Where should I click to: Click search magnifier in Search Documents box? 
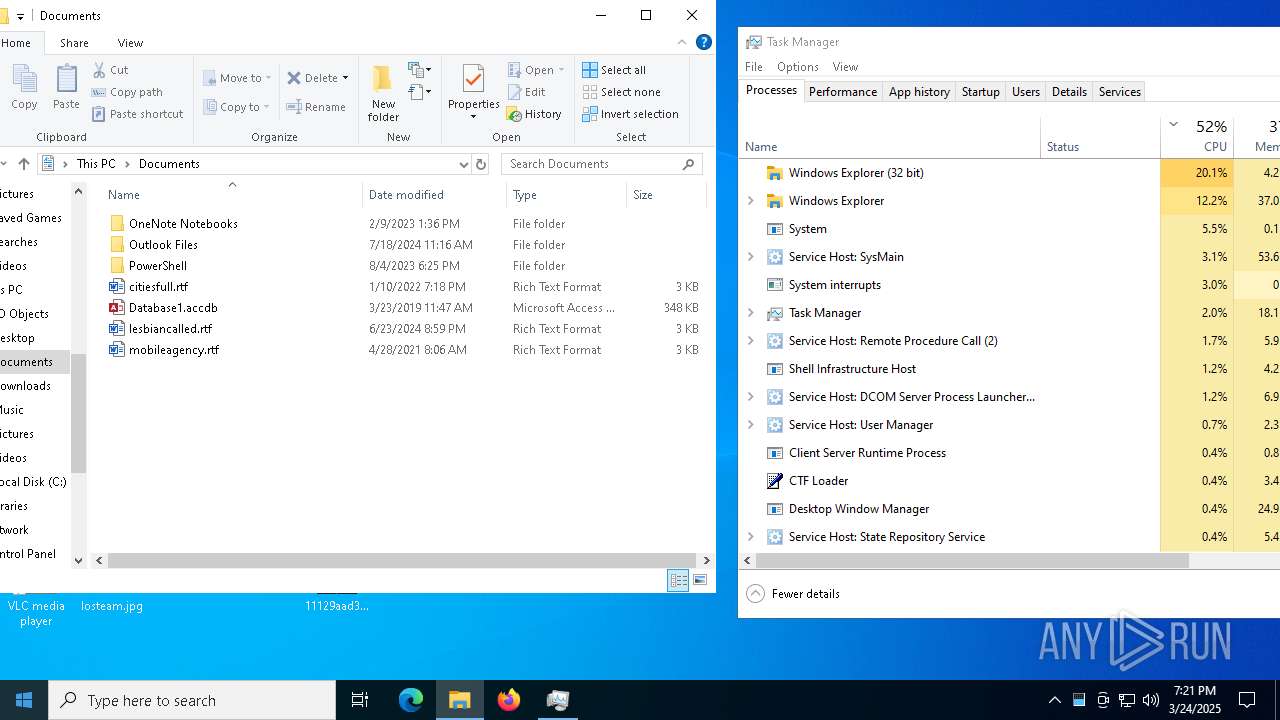(x=689, y=164)
